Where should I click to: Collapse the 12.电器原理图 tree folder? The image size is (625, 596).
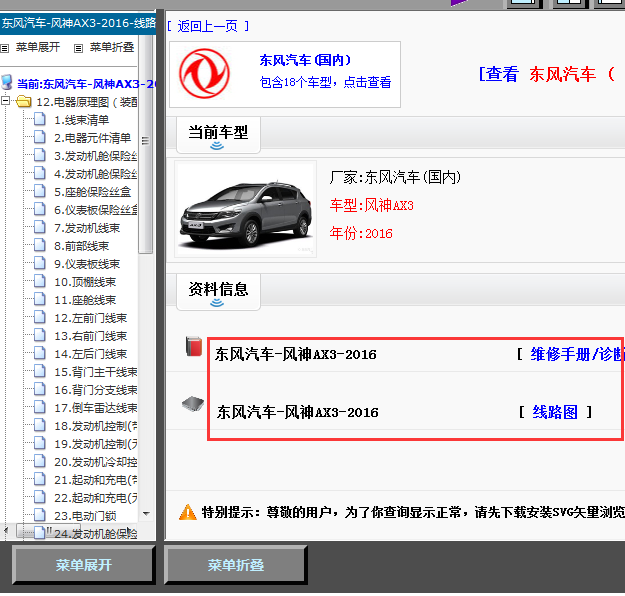[x=6, y=101]
